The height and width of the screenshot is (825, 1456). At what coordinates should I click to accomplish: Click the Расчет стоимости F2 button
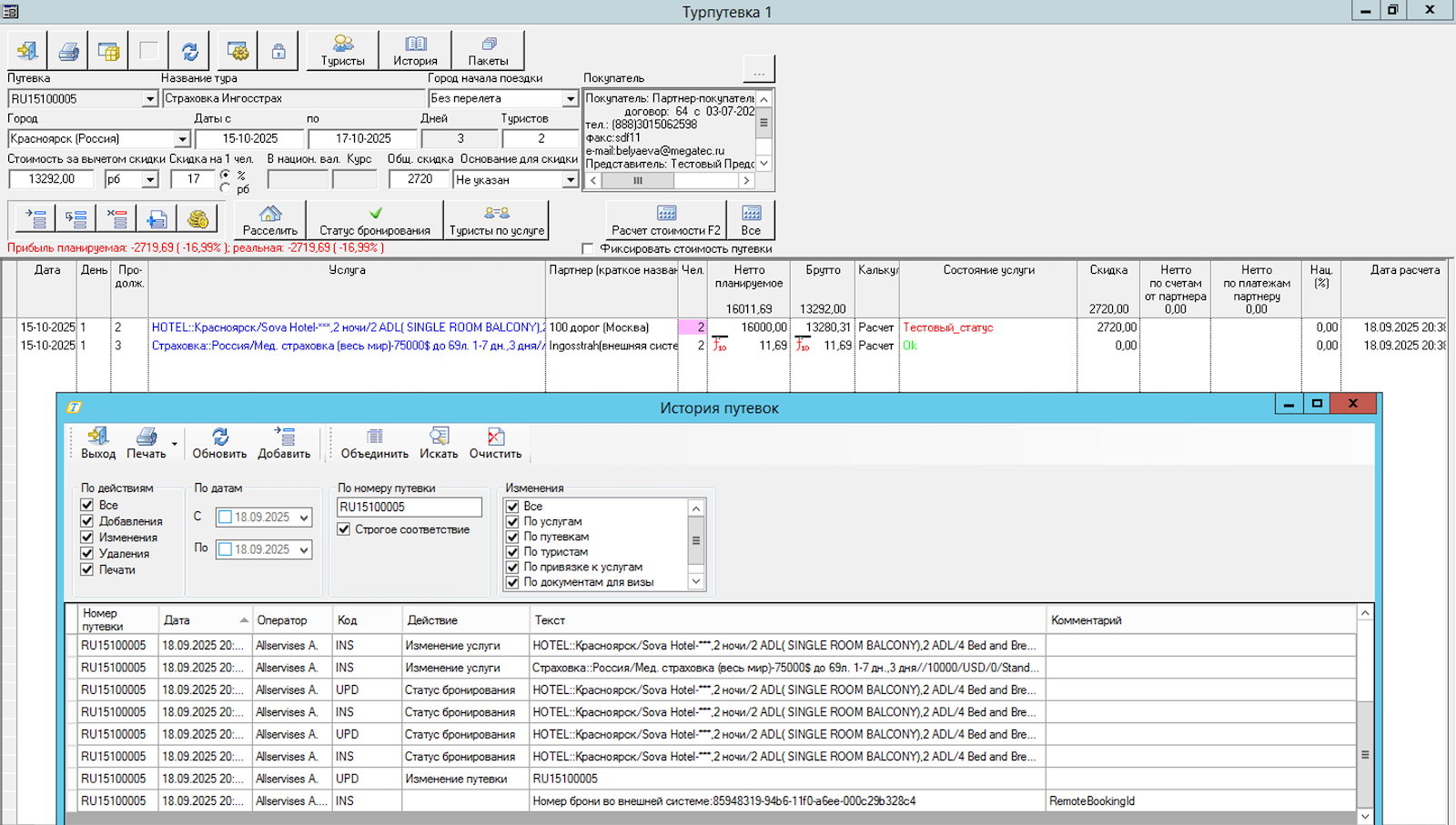(666, 220)
